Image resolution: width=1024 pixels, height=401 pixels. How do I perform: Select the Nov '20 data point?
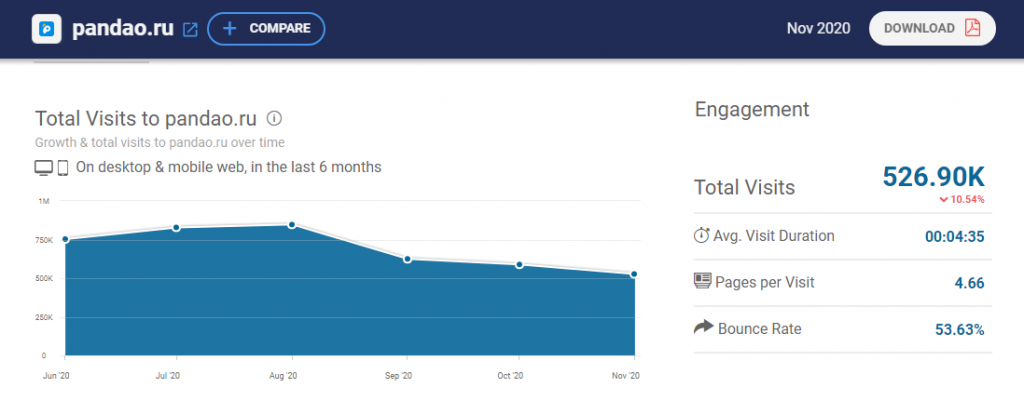[634, 274]
